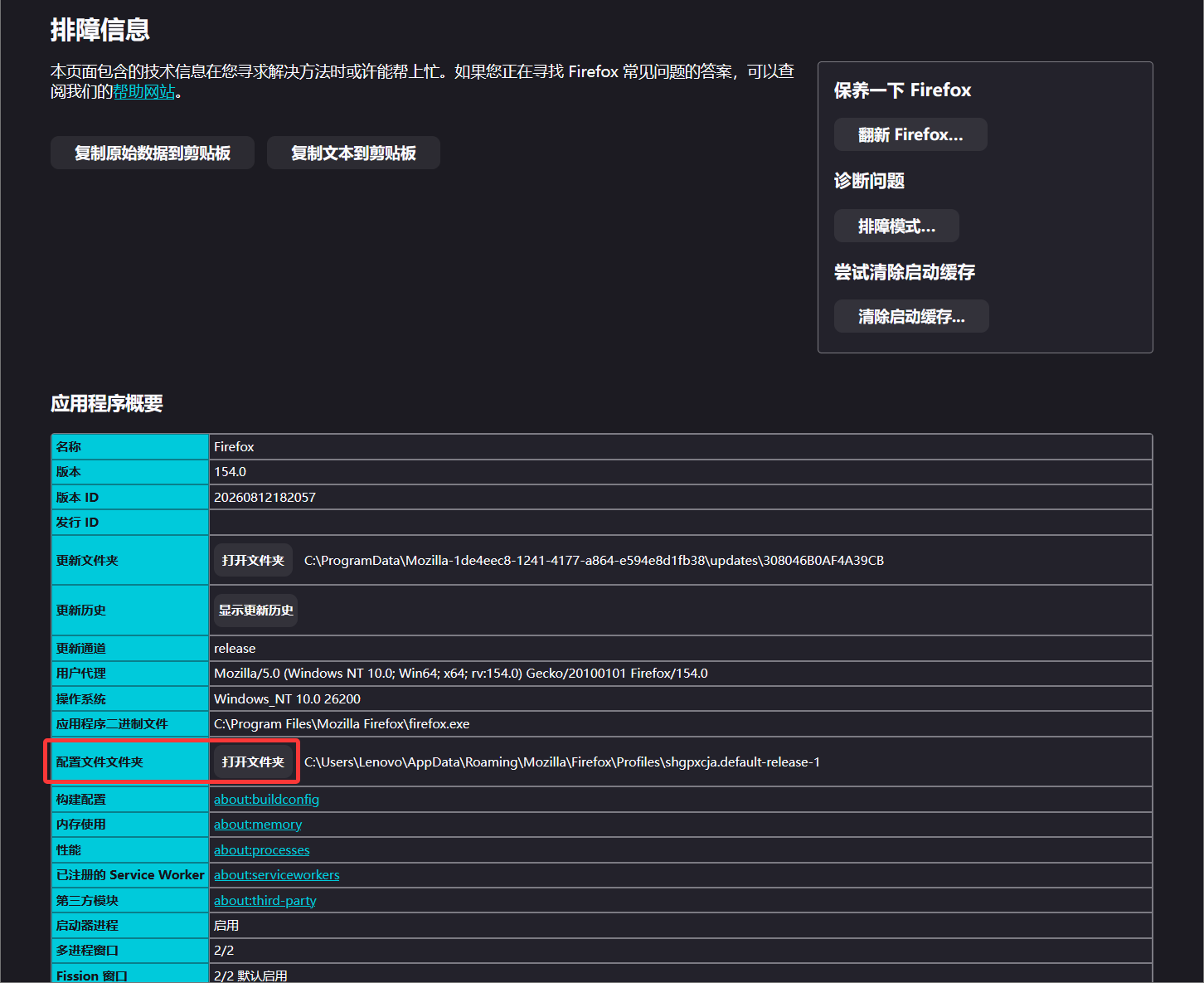Viewport: 1204px width, 983px height.
Task: Click the Windows_NT 10.0 26200 value
Action: 287,698
